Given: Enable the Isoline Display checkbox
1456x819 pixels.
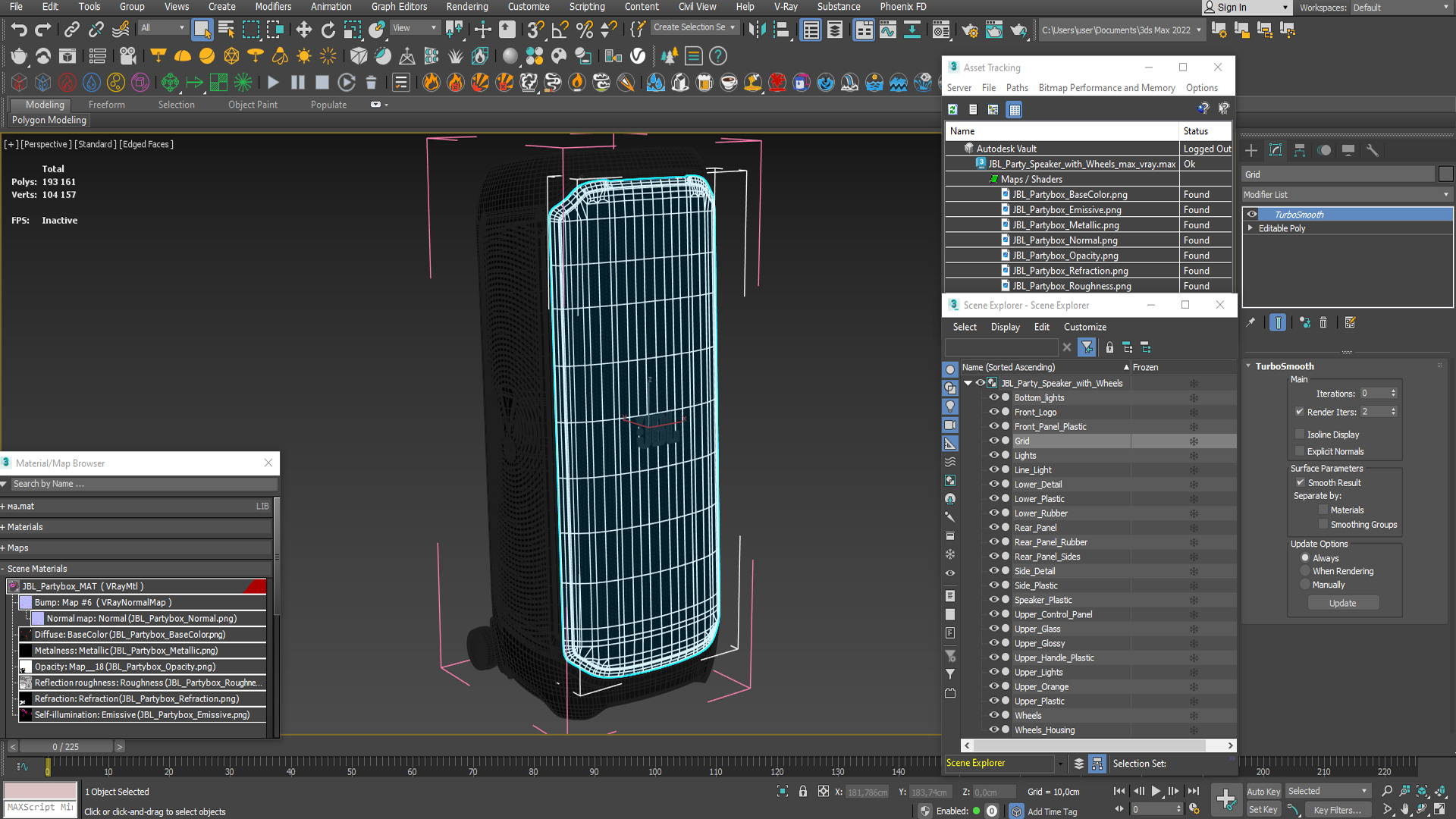Looking at the screenshot, I should pyautogui.click(x=1300, y=435).
